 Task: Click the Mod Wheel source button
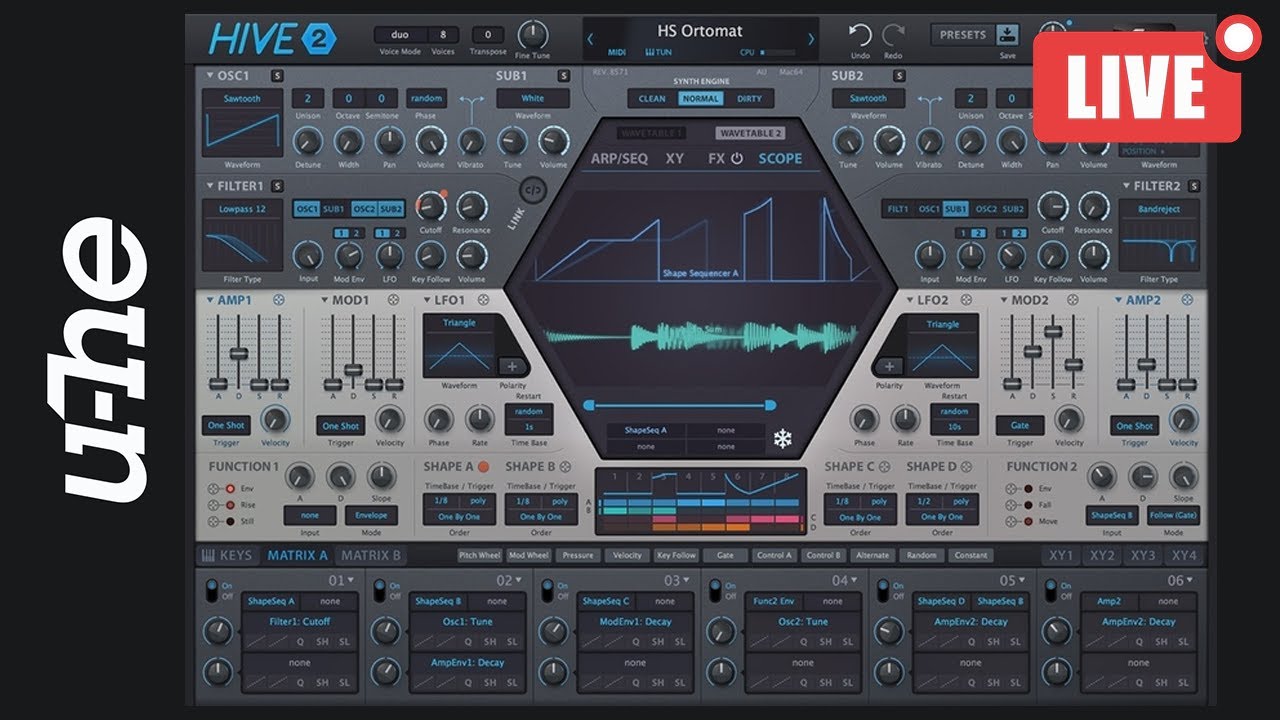pyautogui.click(x=529, y=555)
